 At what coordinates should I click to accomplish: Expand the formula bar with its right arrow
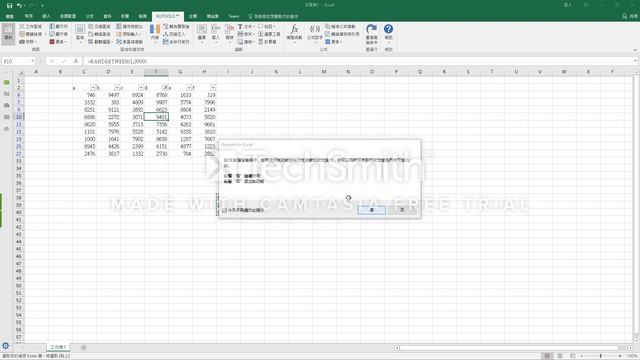tap(636, 61)
